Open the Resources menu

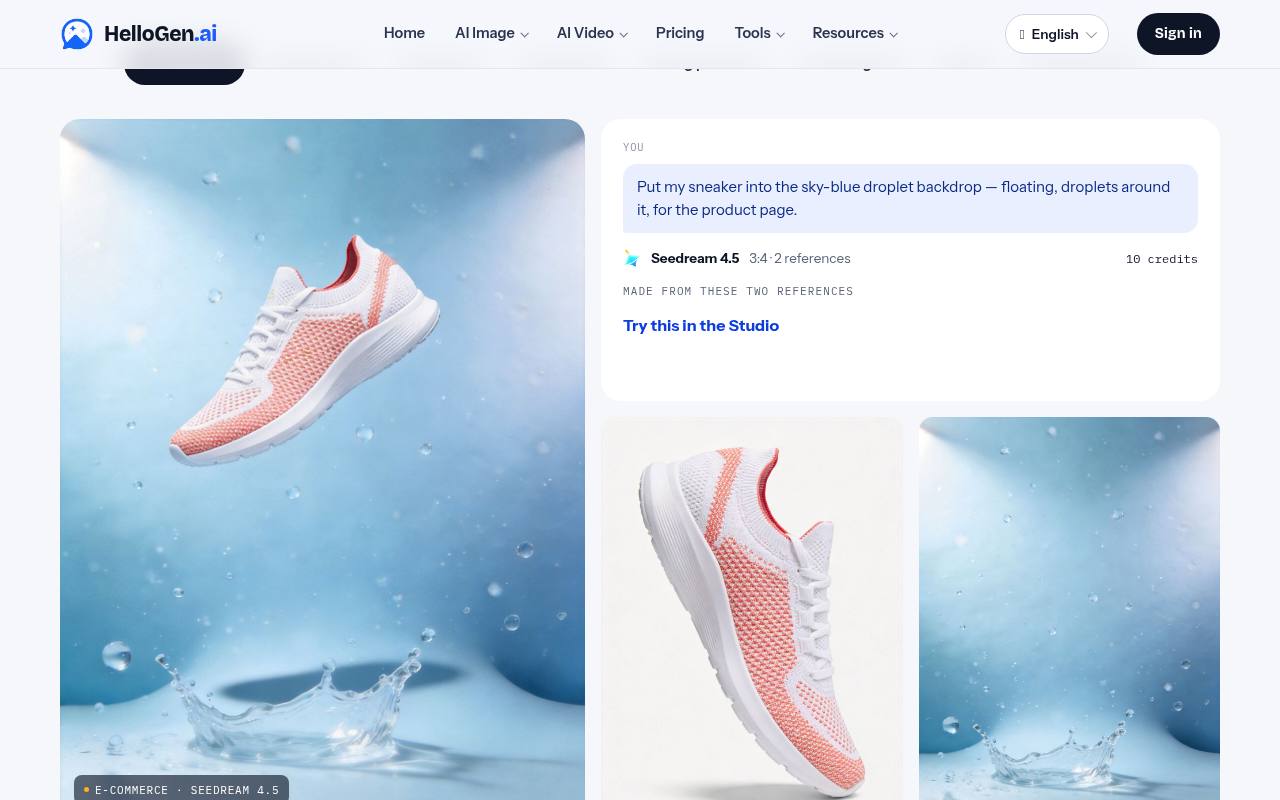855,33
